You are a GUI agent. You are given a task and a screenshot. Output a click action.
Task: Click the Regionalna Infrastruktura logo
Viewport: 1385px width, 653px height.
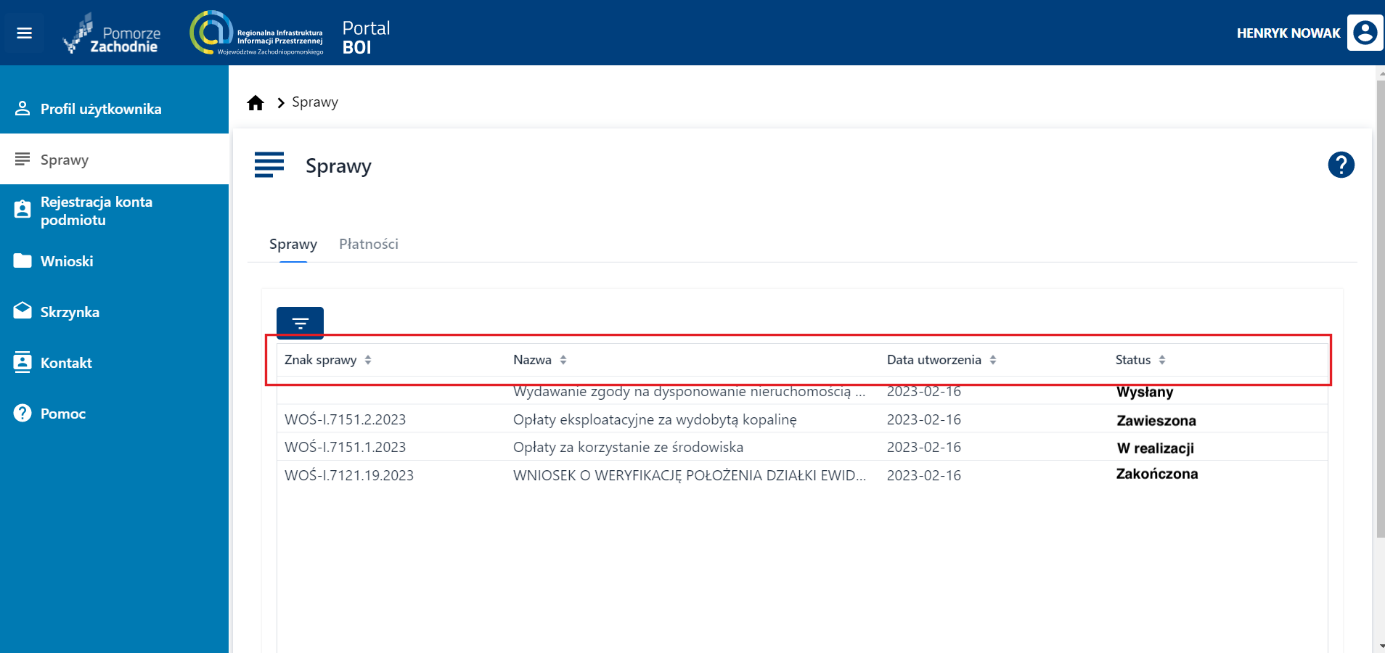tap(256, 33)
